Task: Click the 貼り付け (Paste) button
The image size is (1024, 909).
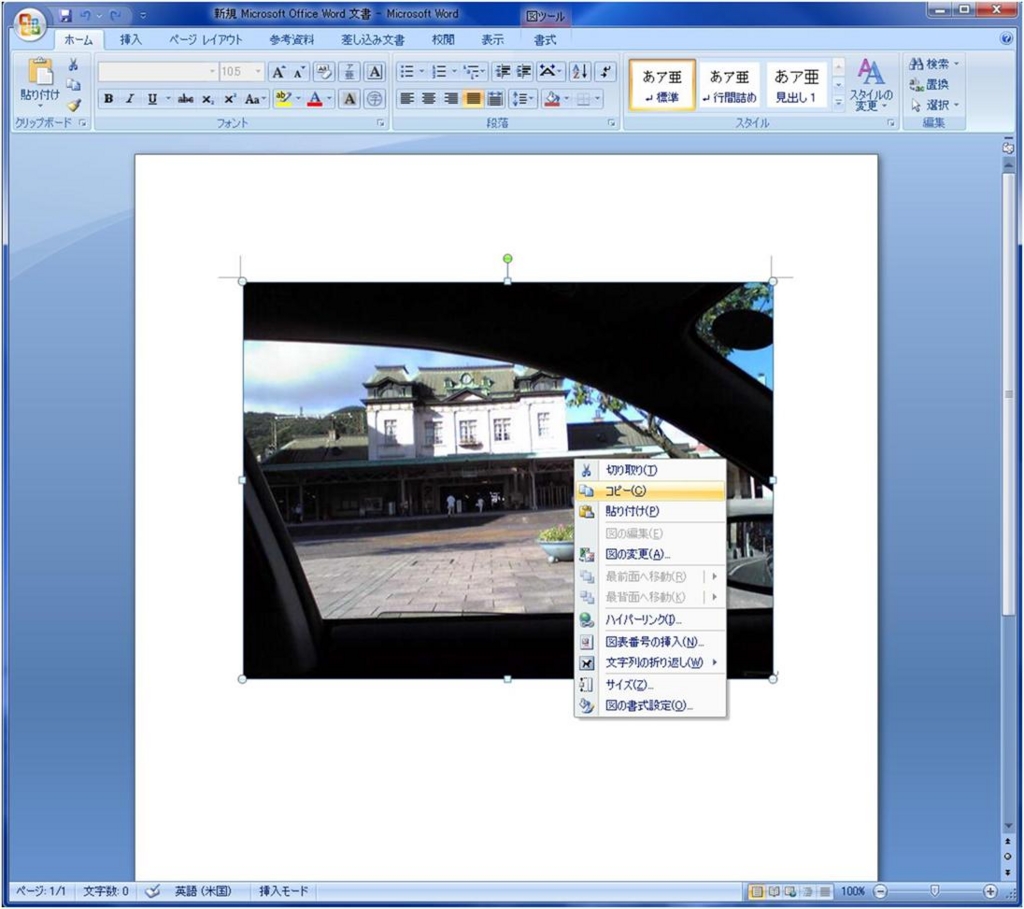Action: 37,78
